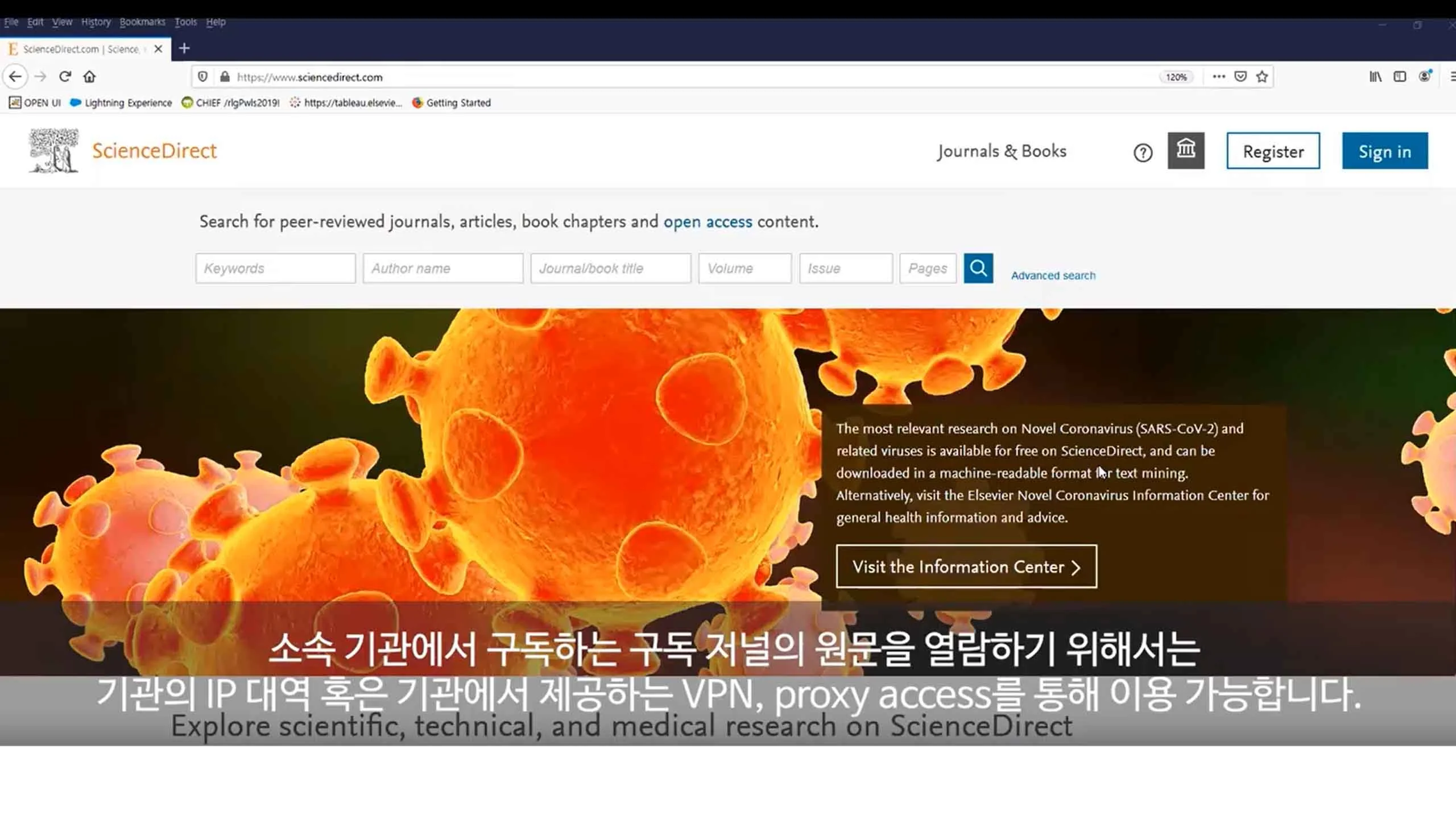Open the Firefox Library icon
The image size is (1456, 819).
pyautogui.click(x=1375, y=76)
